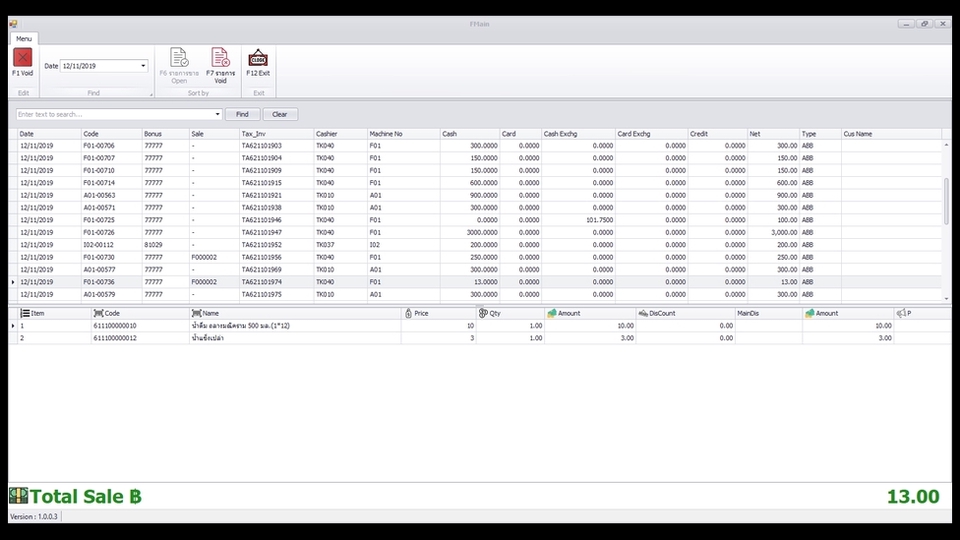Click the Price column tag icon
The height and width of the screenshot is (540, 960).
tap(408, 313)
